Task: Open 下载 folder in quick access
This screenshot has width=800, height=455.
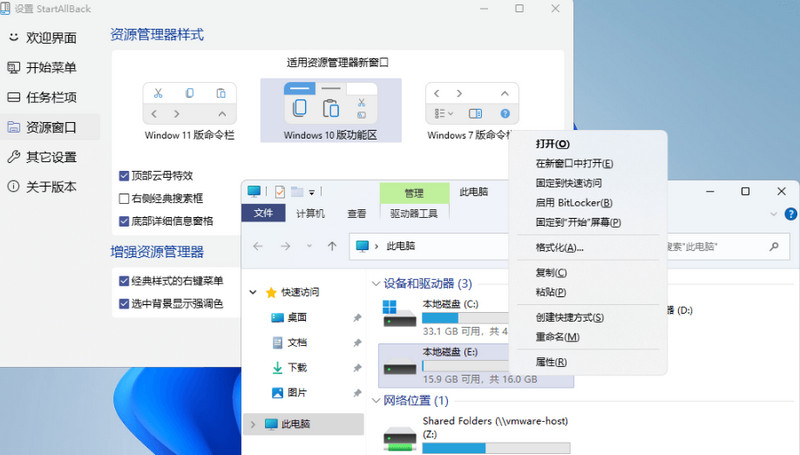Action: [x=297, y=368]
